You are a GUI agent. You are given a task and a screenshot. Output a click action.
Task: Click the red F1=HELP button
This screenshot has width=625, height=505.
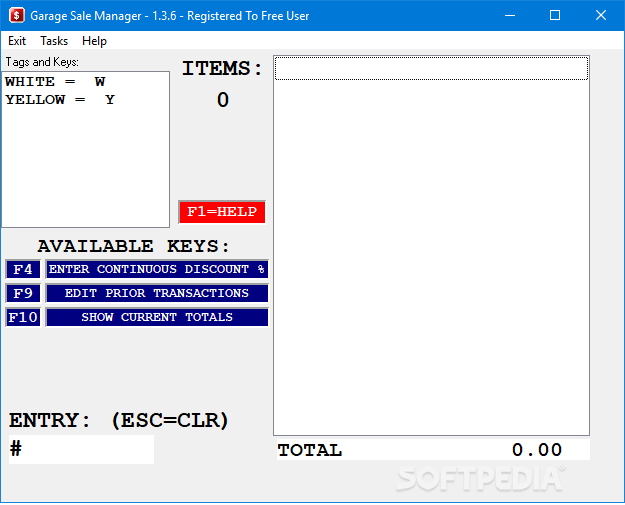pos(222,212)
